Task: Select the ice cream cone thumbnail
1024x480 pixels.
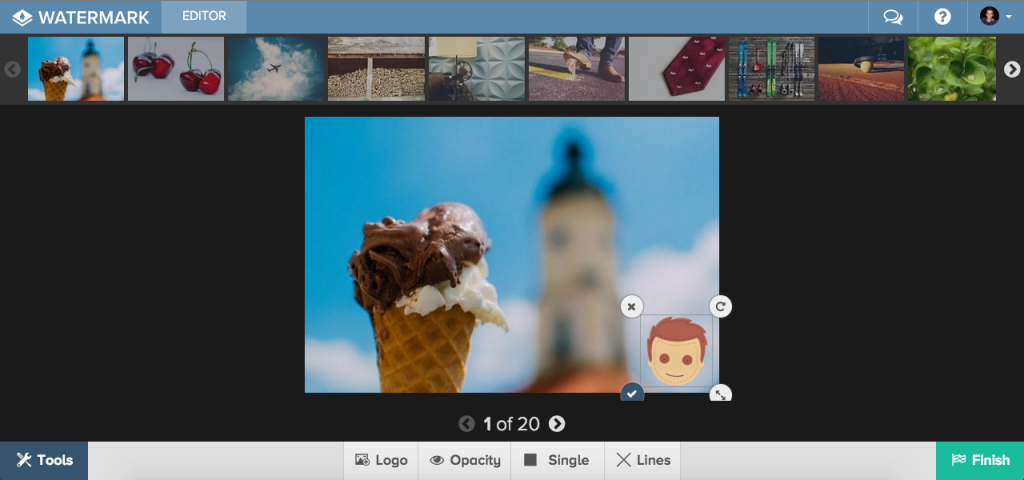Action: pyautogui.click(x=76, y=69)
